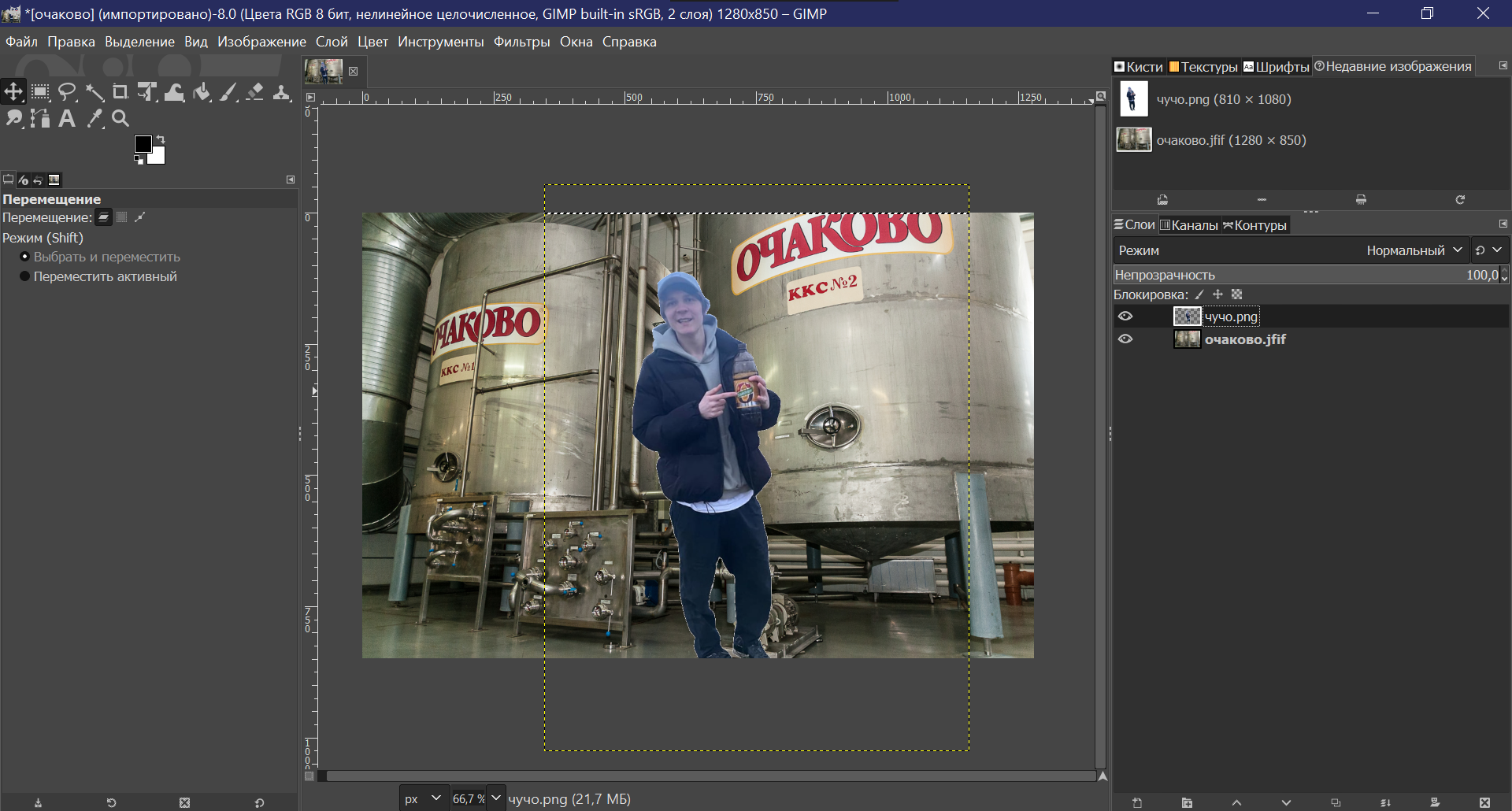Viewport: 1512px width, 811px height.
Task: Open the Правка menu
Action: click(x=71, y=42)
